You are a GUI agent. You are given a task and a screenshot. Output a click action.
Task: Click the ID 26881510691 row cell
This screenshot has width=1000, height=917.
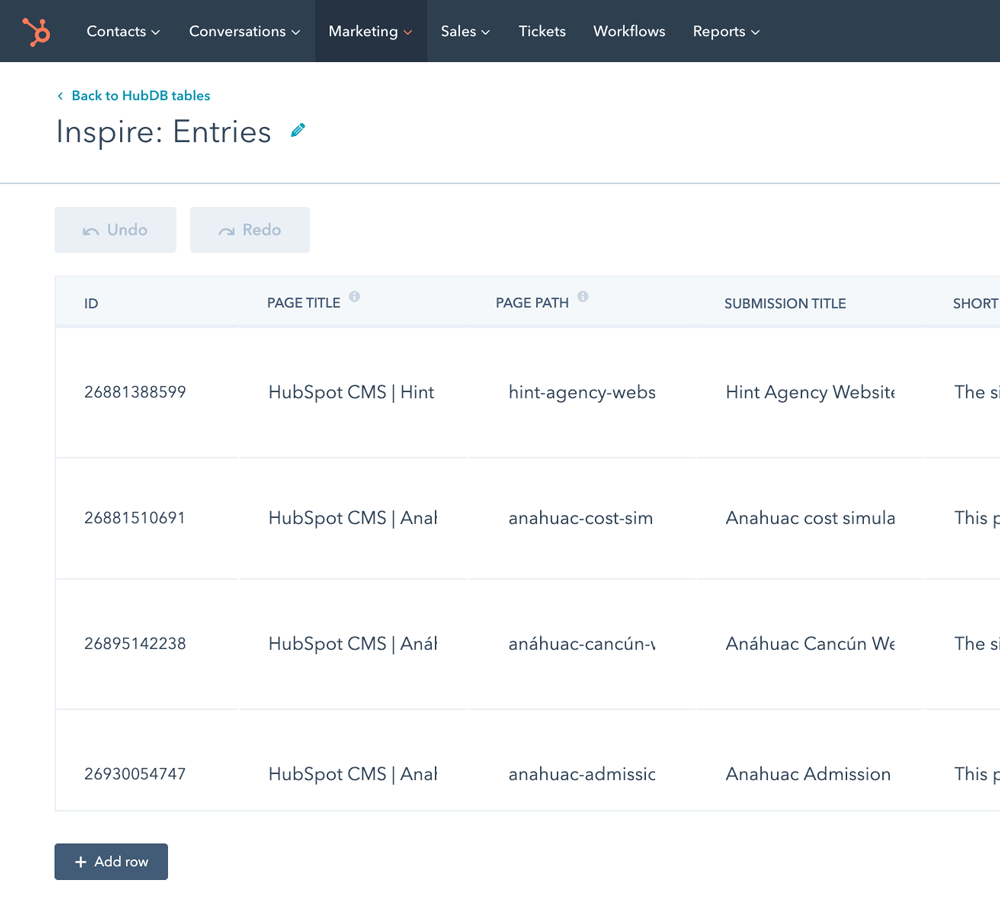click(x=147, y=518)
